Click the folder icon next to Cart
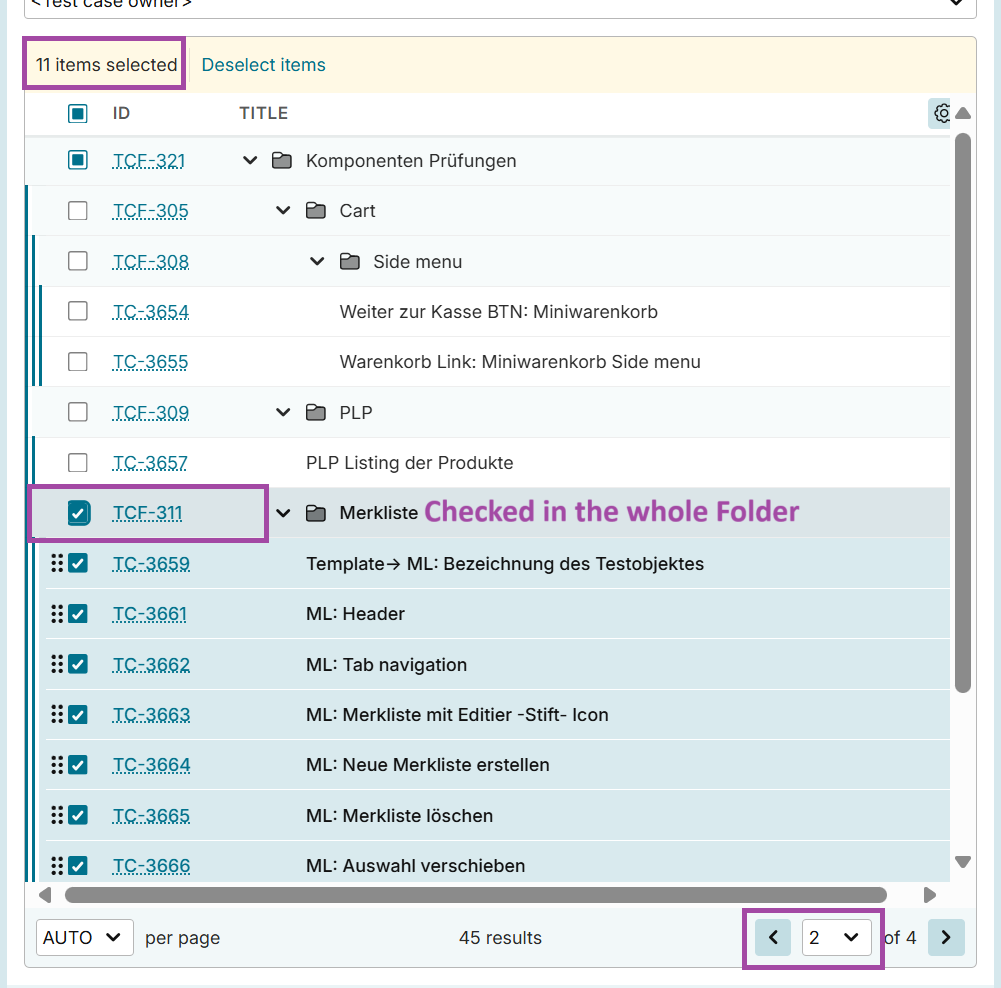Viewport: 1001px width, 988px height. pyautogui.click(x=316, y=211)
